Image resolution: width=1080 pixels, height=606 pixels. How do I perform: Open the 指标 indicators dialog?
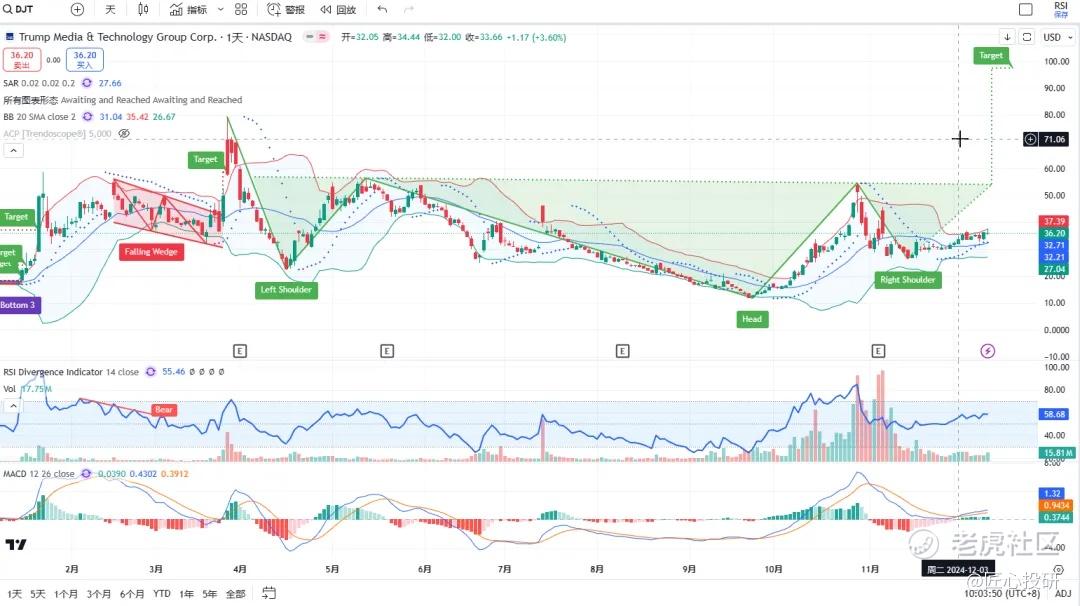tap(189, 9)
